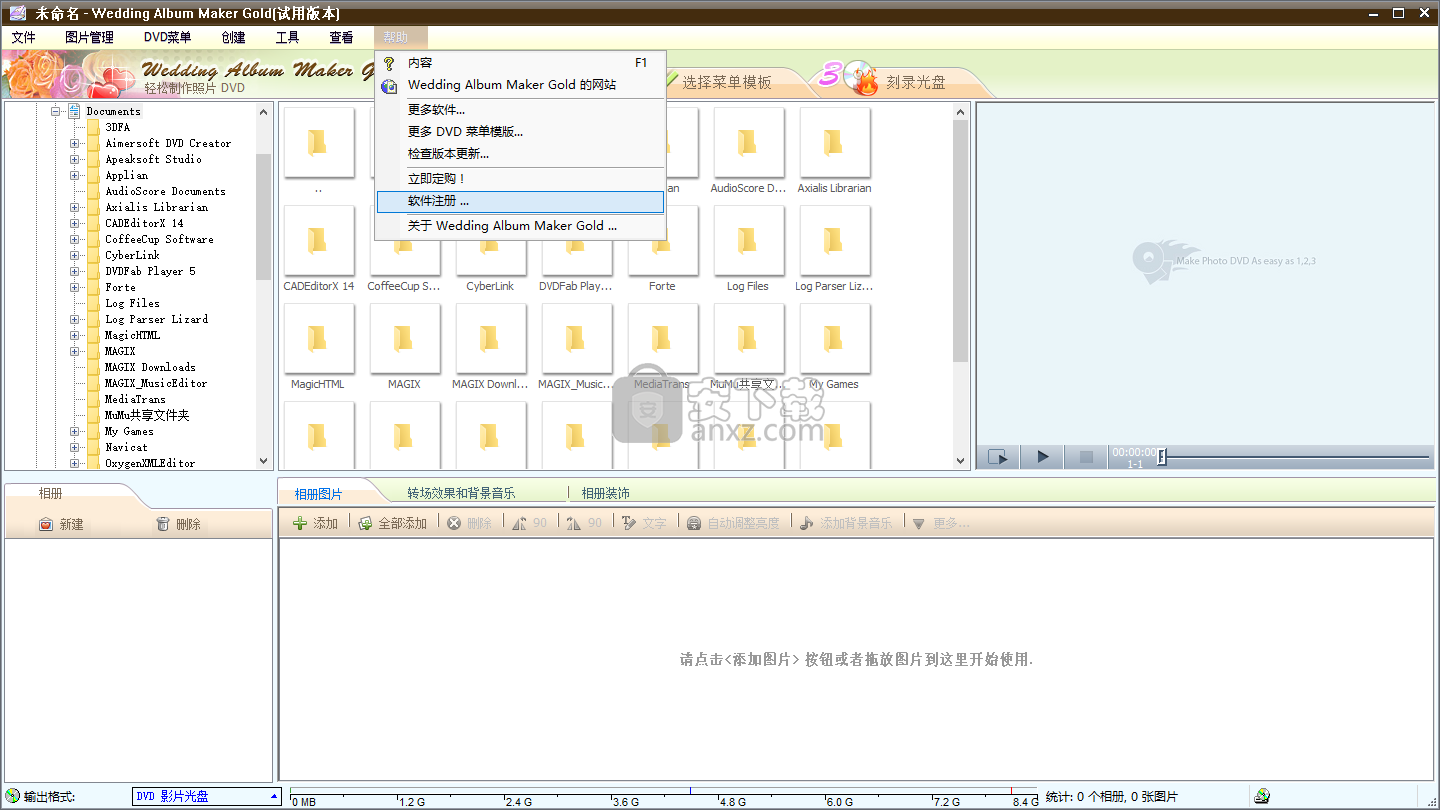Click the 添加背景音乐 music icon
1440x810 pixels.
point(807,523)
